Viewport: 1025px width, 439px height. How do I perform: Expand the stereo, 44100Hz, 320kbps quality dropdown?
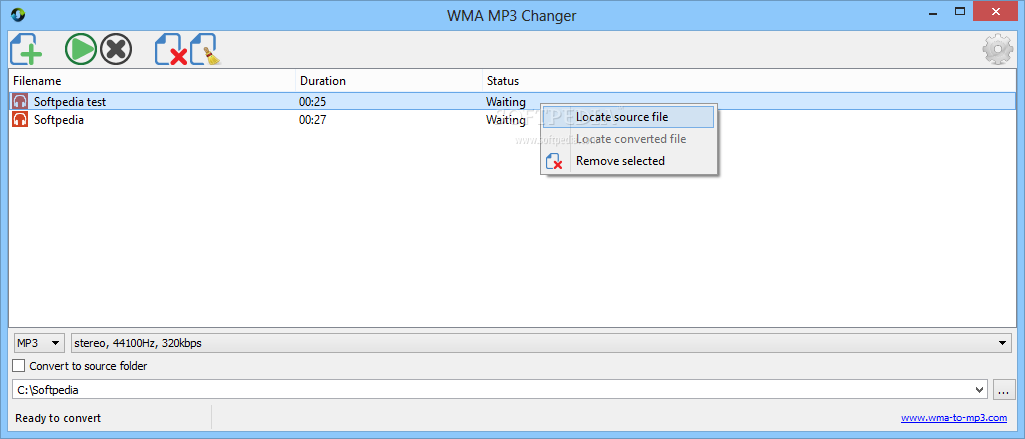pyautogui.click(x=541, y=343)
